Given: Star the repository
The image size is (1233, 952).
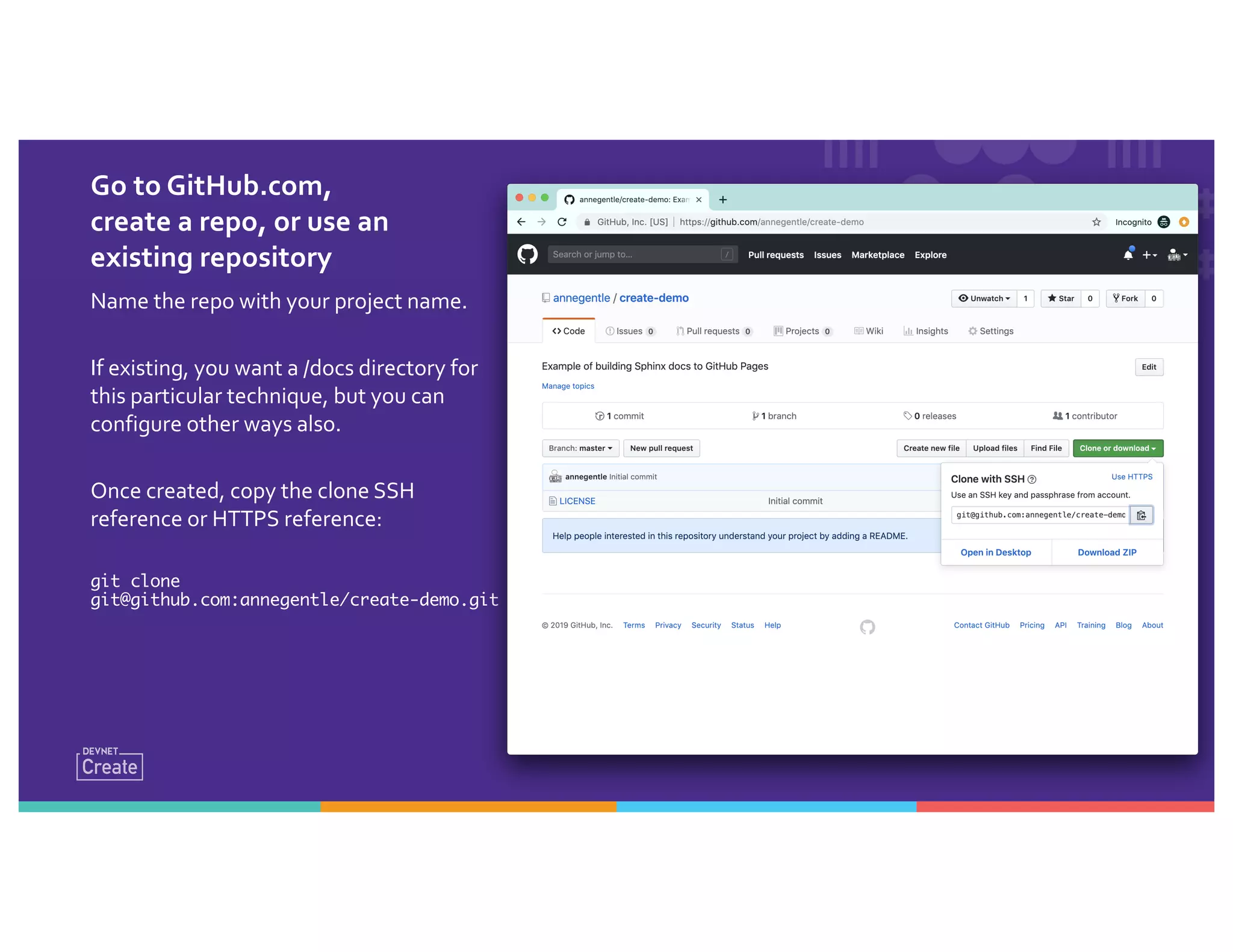Looking at the screenshot, I should tap(1061, 298).
